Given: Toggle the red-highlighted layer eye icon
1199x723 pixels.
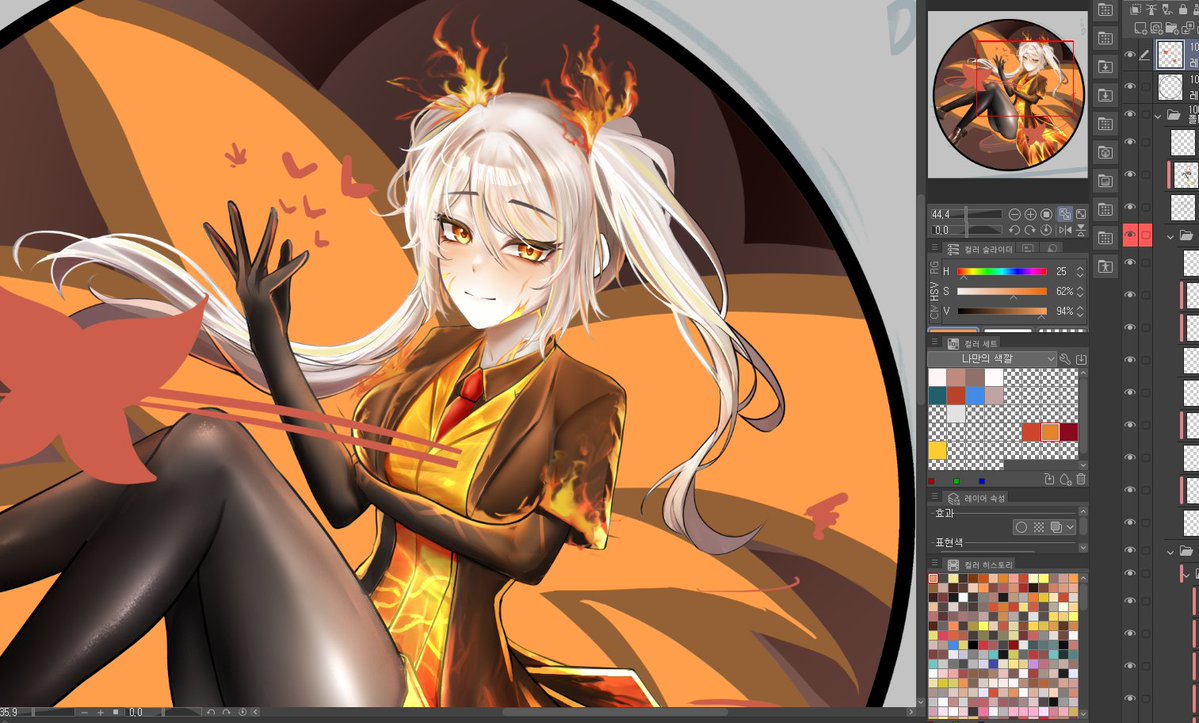Looking at the screenshot, I should point(1130,235).
